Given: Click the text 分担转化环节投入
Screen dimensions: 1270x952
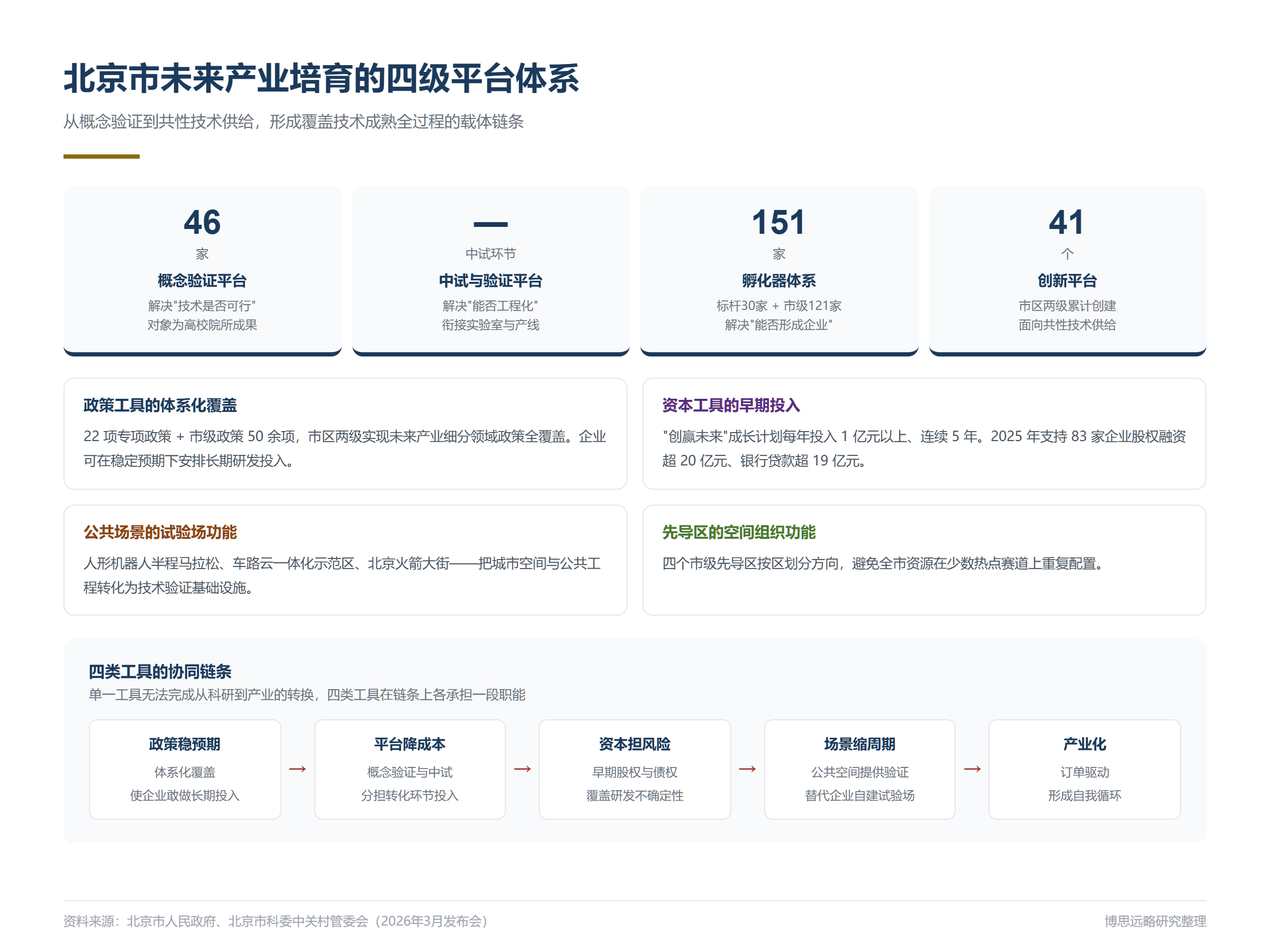Looking at the screenshot, I should (x=410, y=796).
